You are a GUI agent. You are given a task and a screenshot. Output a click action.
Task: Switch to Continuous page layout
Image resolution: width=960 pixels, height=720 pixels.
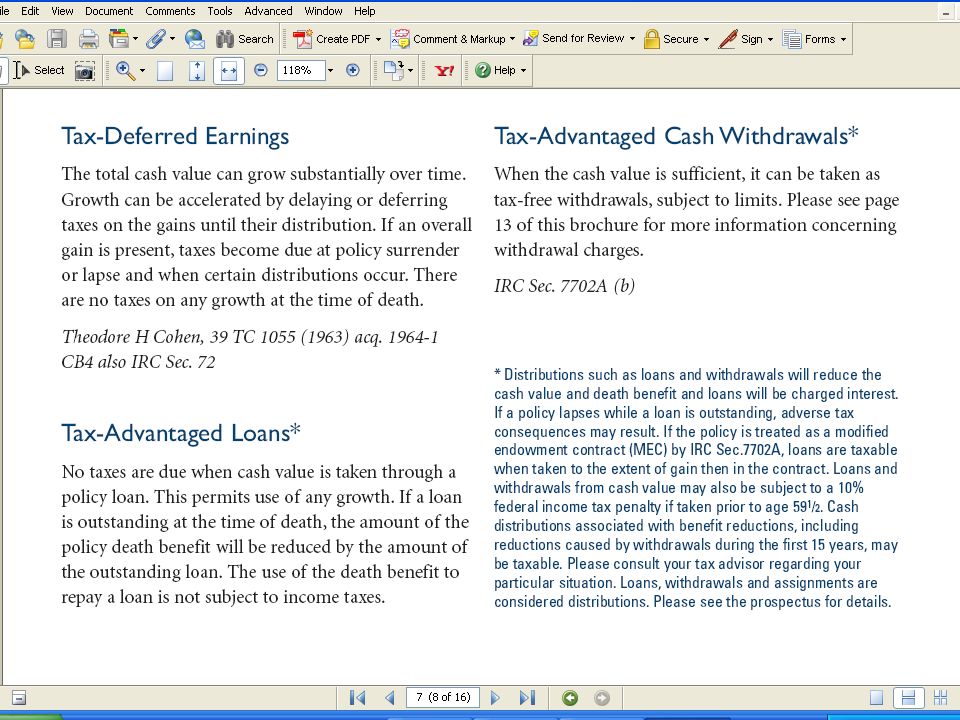point(909,697)
